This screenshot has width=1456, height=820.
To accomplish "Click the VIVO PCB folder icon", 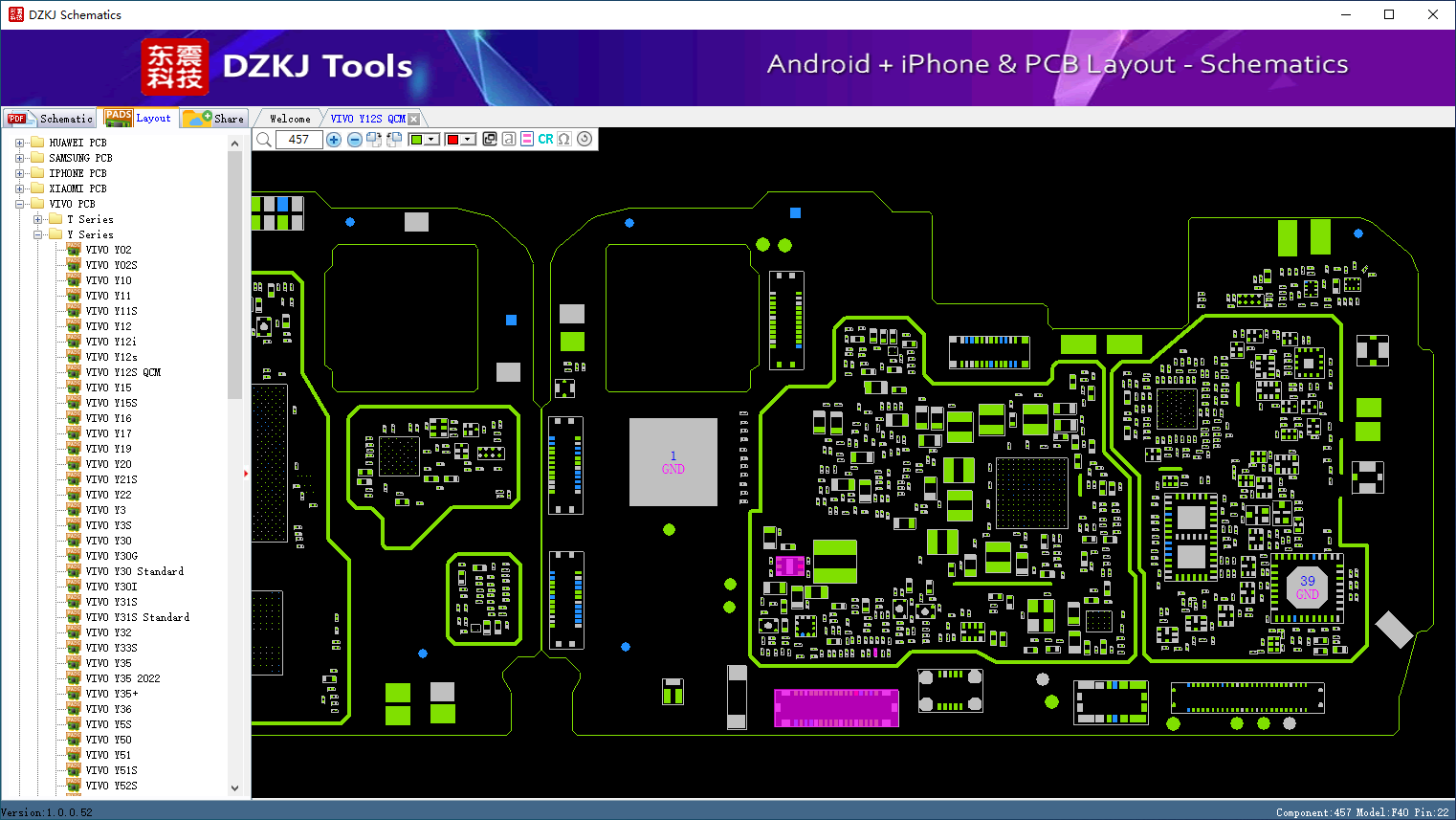I will click(x=37, y=204).
